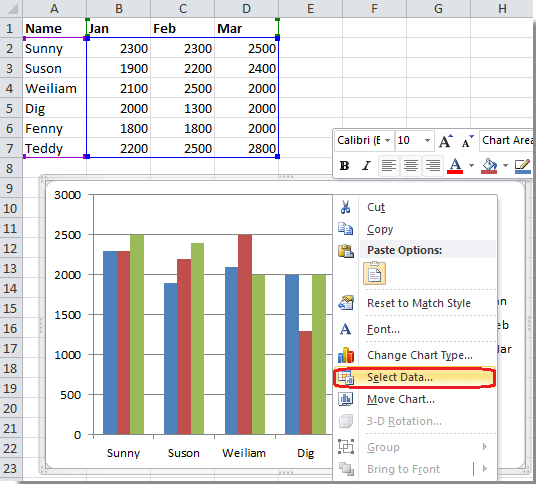Viewport: 536px width, 484px height.
Task: Click Weiliam's red Feb bar
Action: click(245, 334)
